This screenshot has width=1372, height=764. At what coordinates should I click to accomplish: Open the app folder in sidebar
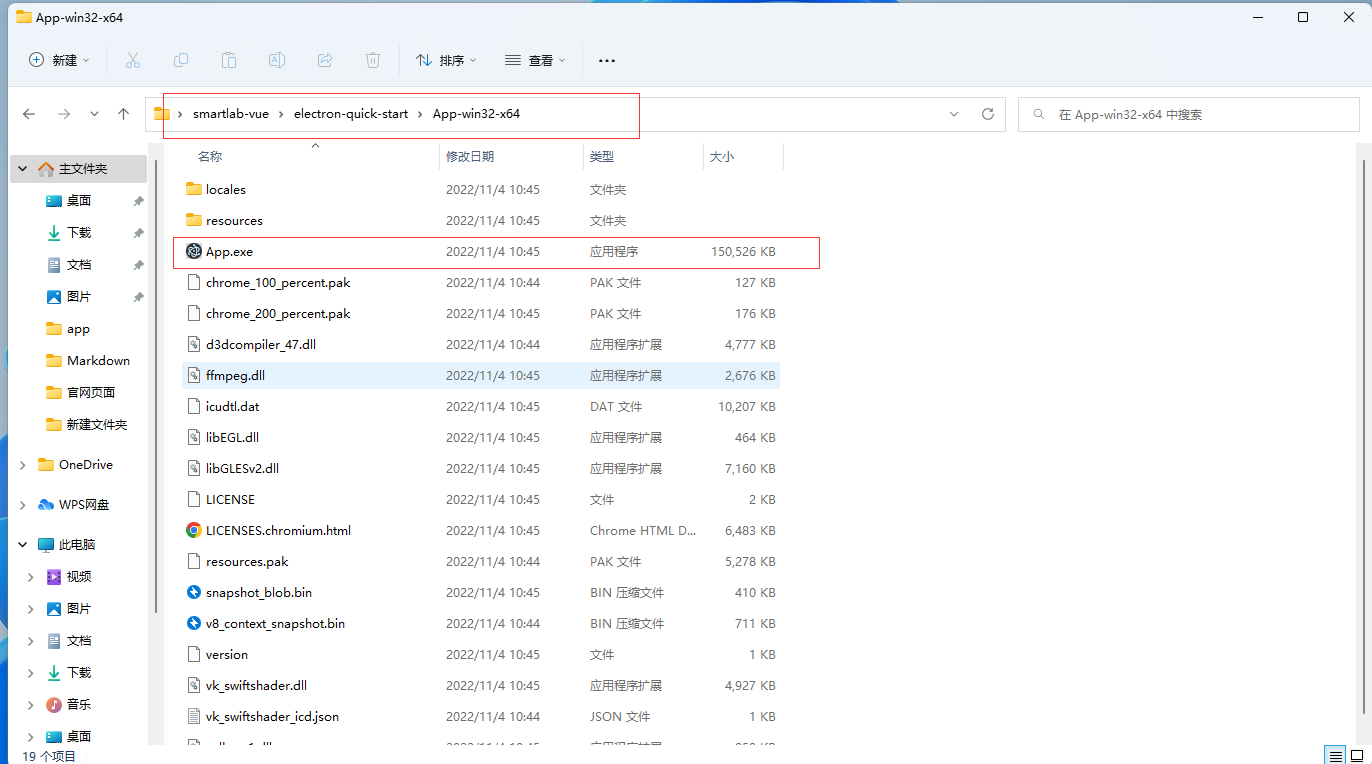[x=78, y=329]
